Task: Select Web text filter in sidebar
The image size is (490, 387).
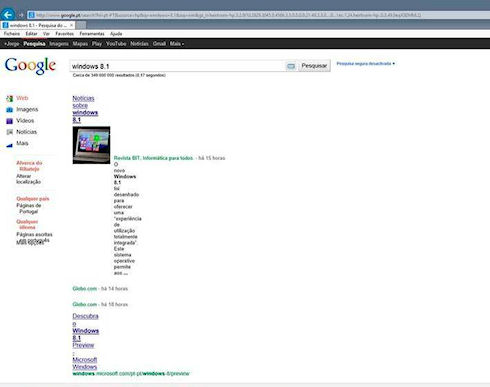Action: (x=22, y=98)
